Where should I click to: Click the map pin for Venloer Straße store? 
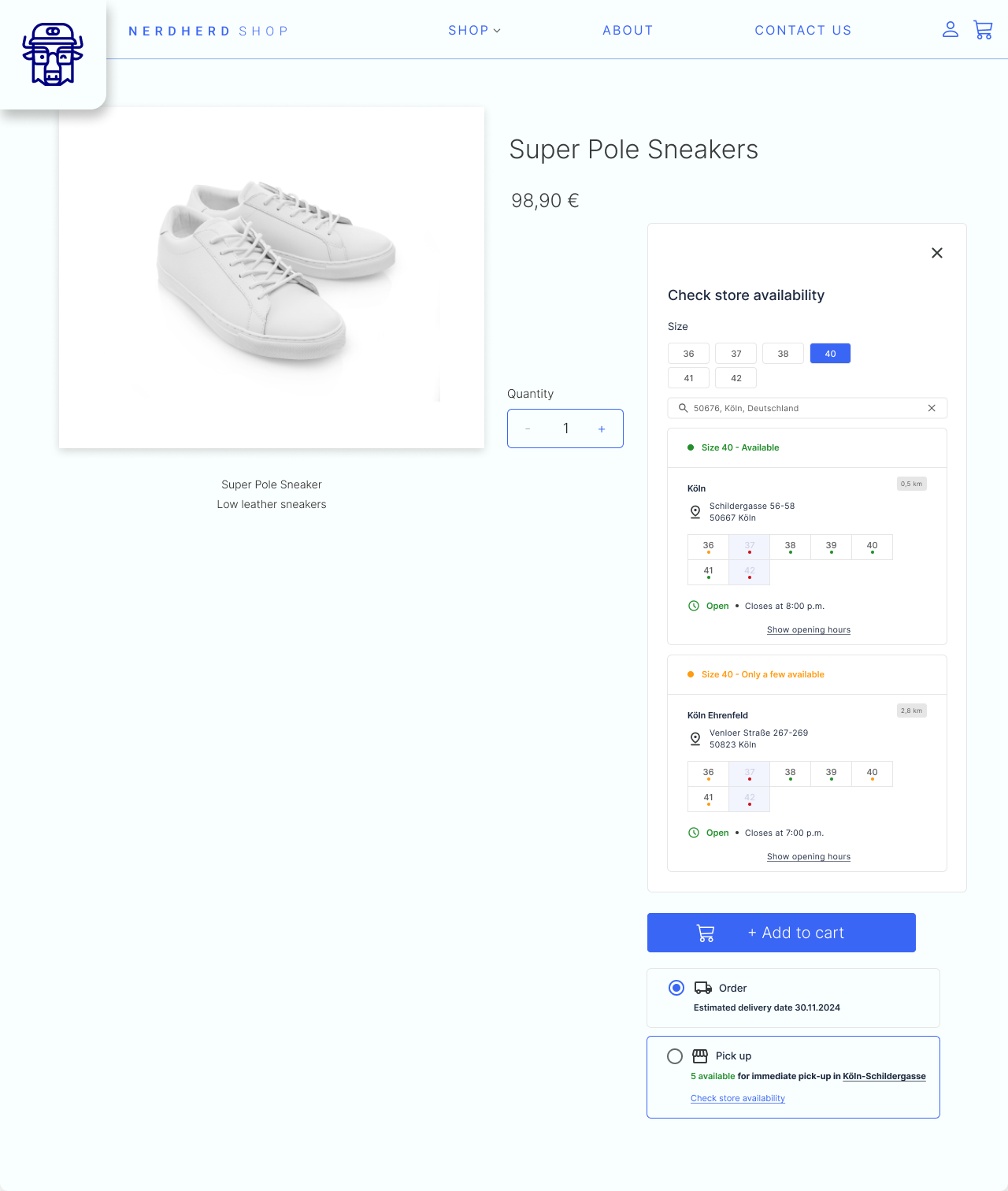tap(695, 739)
